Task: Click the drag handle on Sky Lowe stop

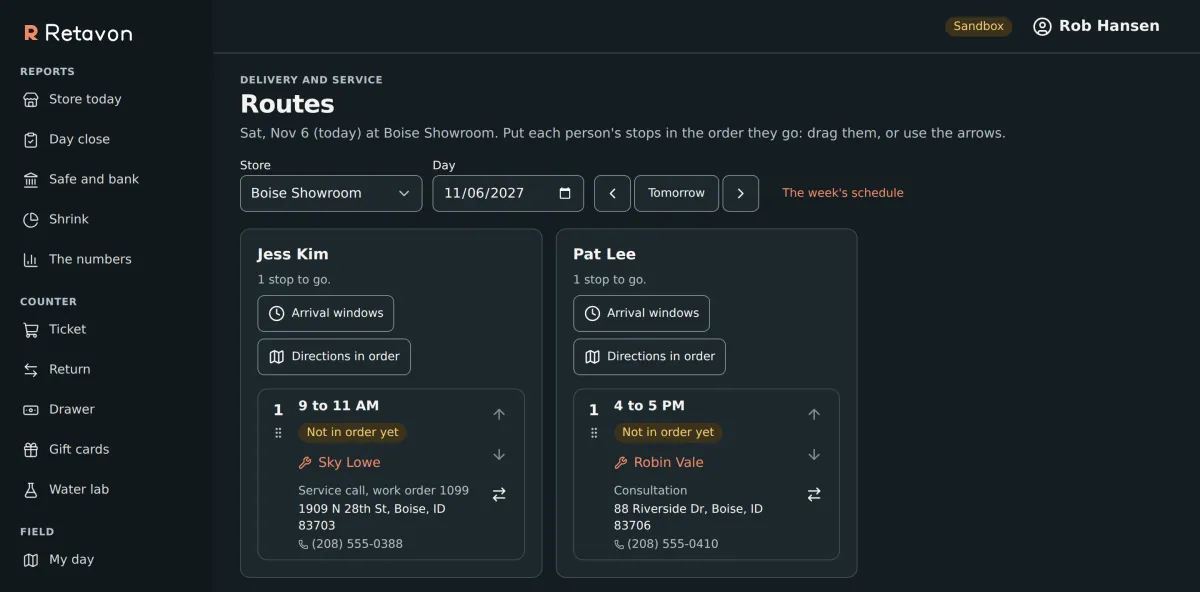Action: [x=278, y=433]
